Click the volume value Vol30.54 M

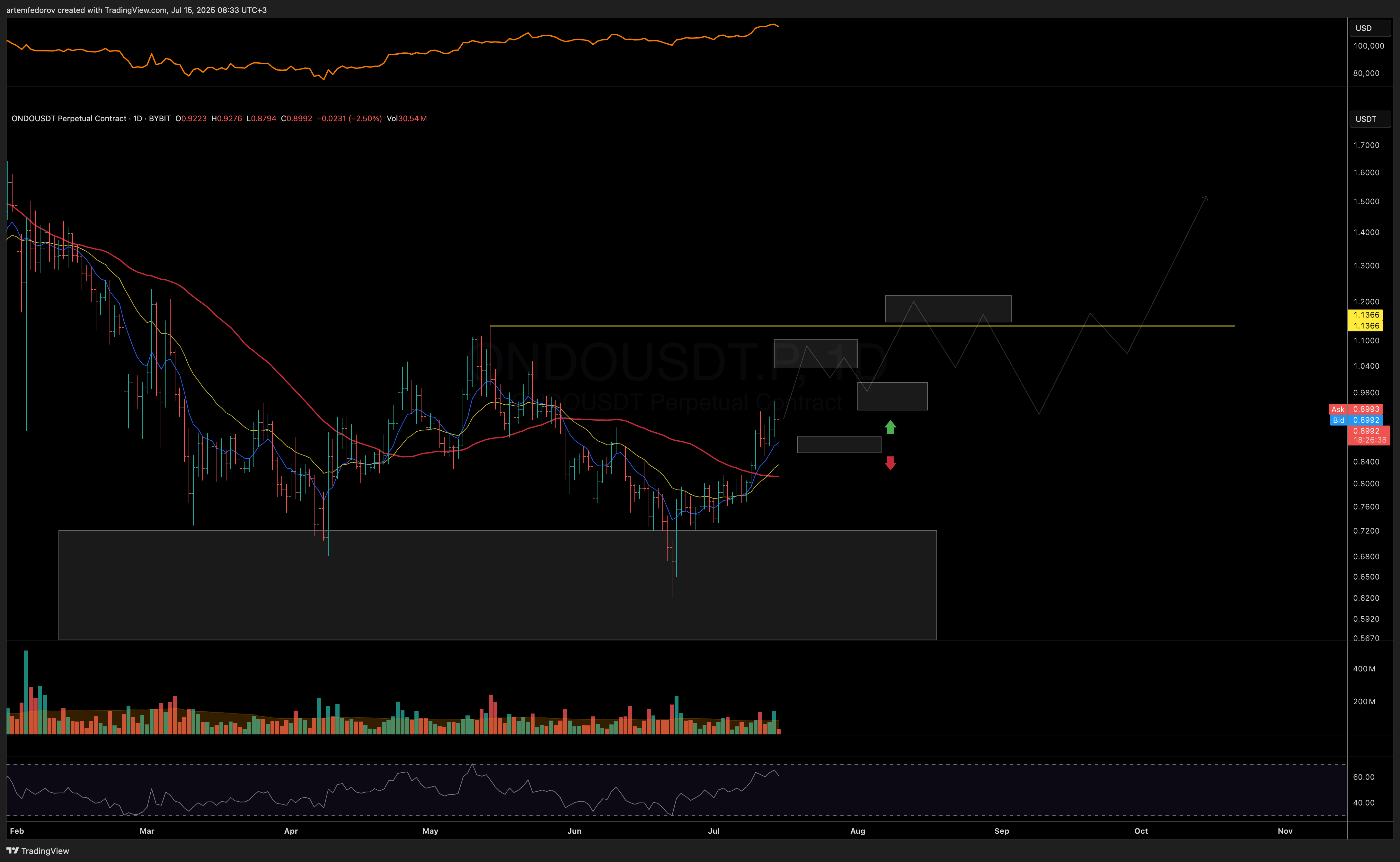[x=407, y=119]
